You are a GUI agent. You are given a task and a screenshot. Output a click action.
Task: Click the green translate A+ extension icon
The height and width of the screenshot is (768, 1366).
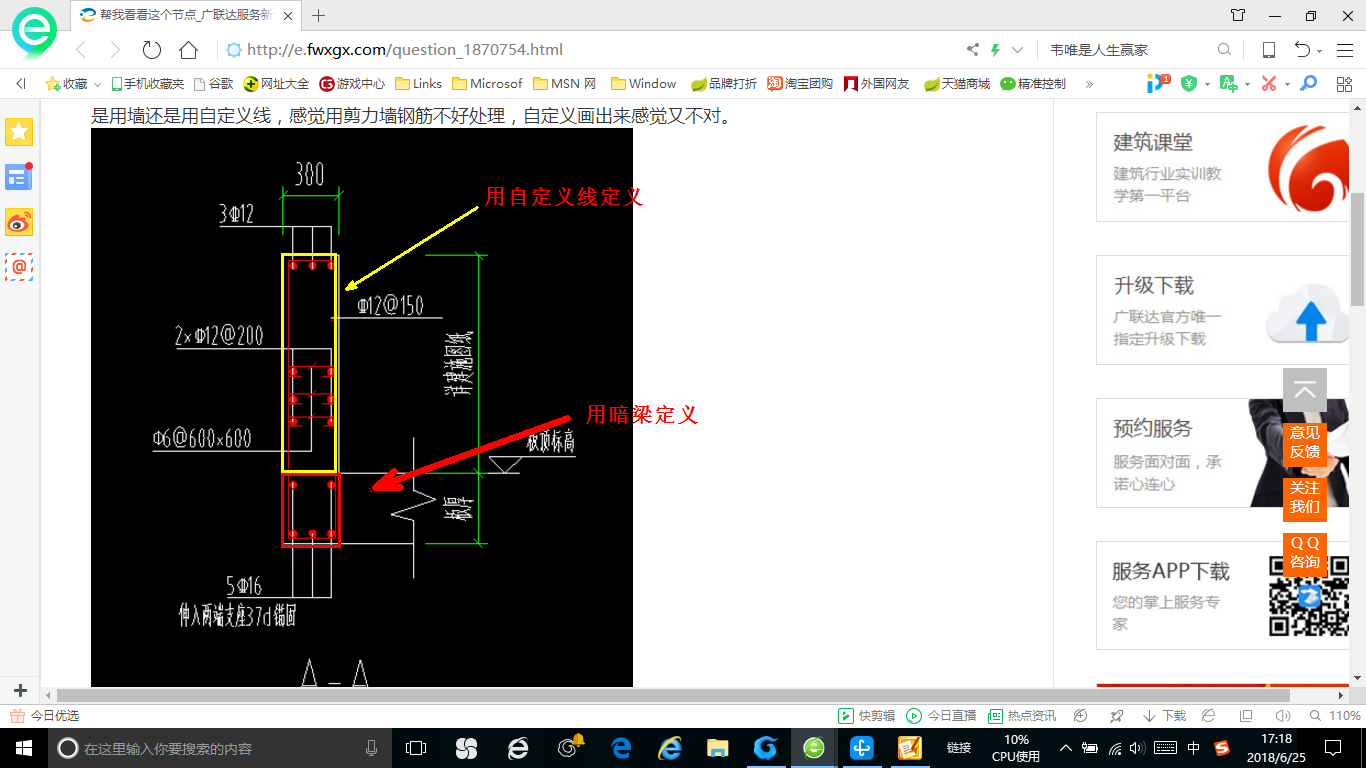tap(1228, 84)
